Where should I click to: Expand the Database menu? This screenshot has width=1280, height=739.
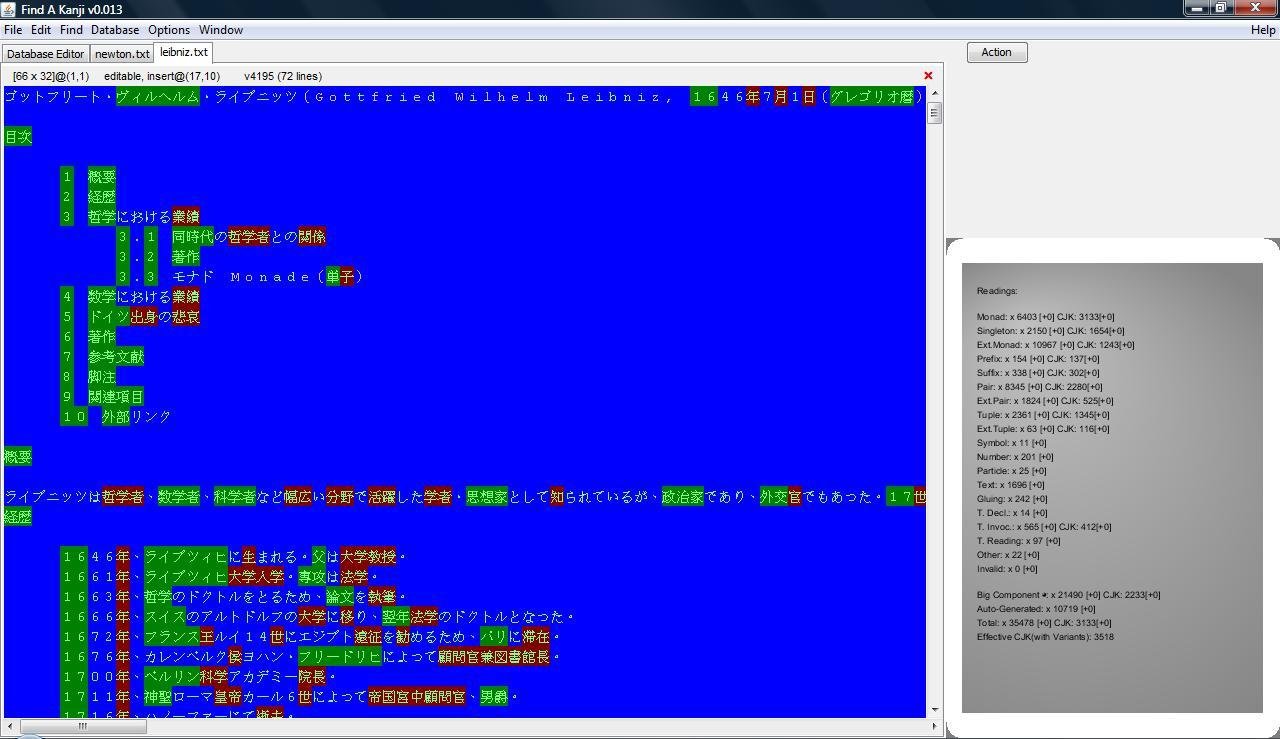point(115,30)
